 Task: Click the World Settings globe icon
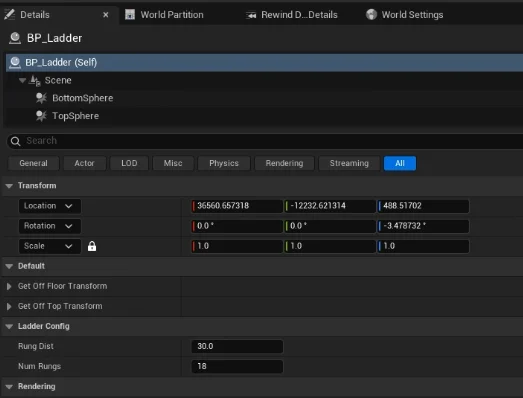point(371,14)
